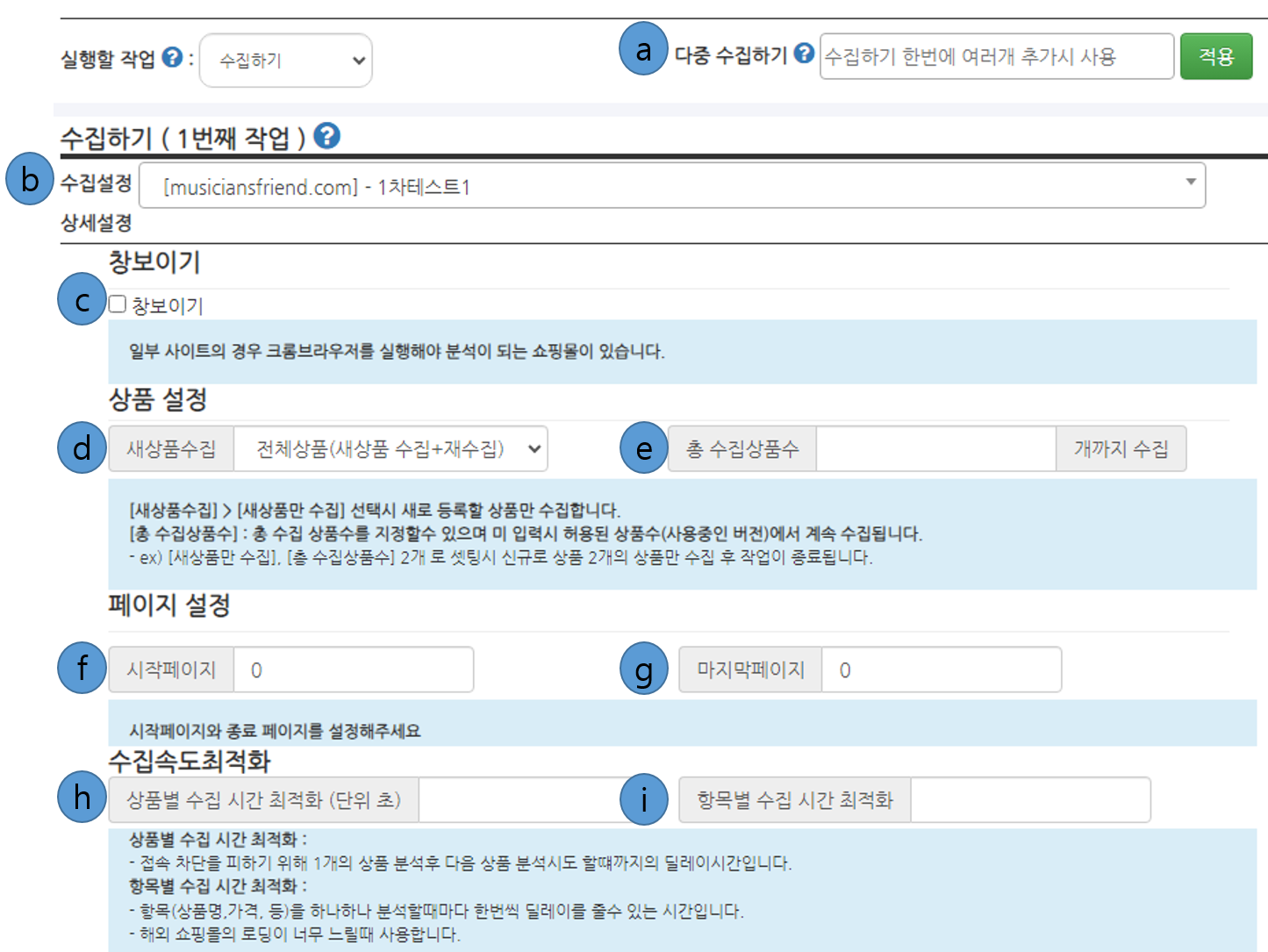Select the 시작페이지 number field
Screen dimensions: 1268x952
pos(354,670)
